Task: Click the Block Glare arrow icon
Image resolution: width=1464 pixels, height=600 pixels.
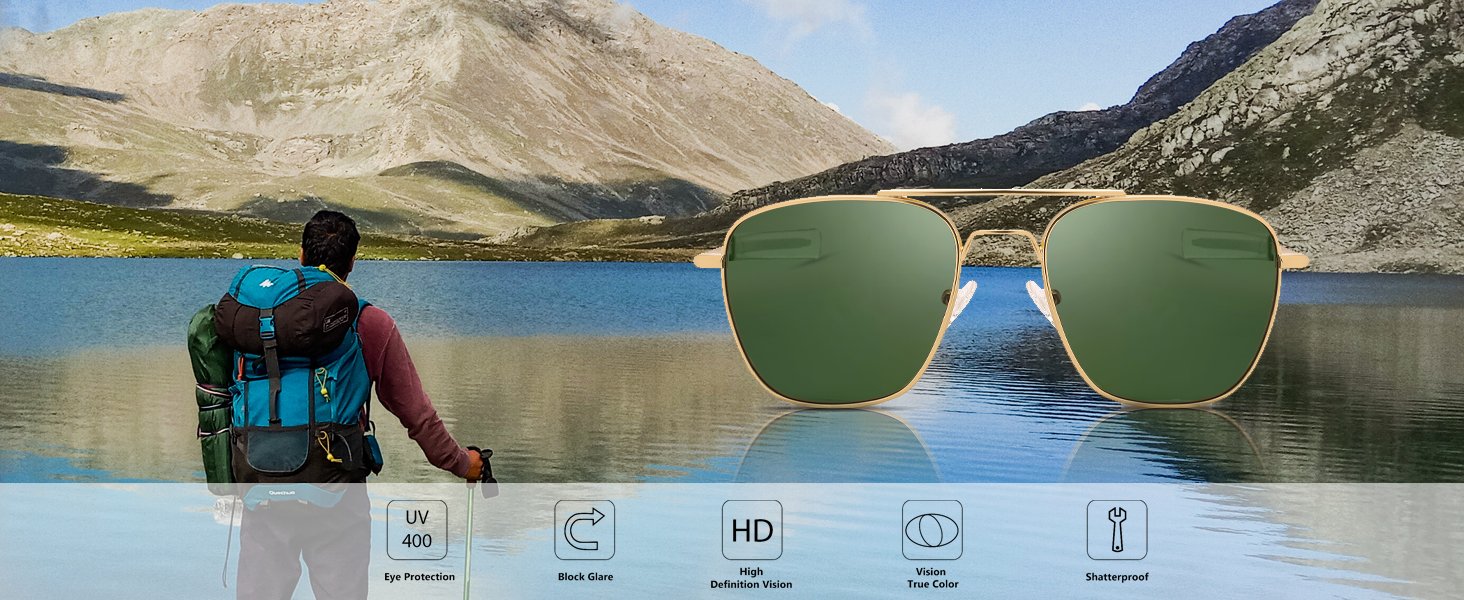Action: pos(585,530)
